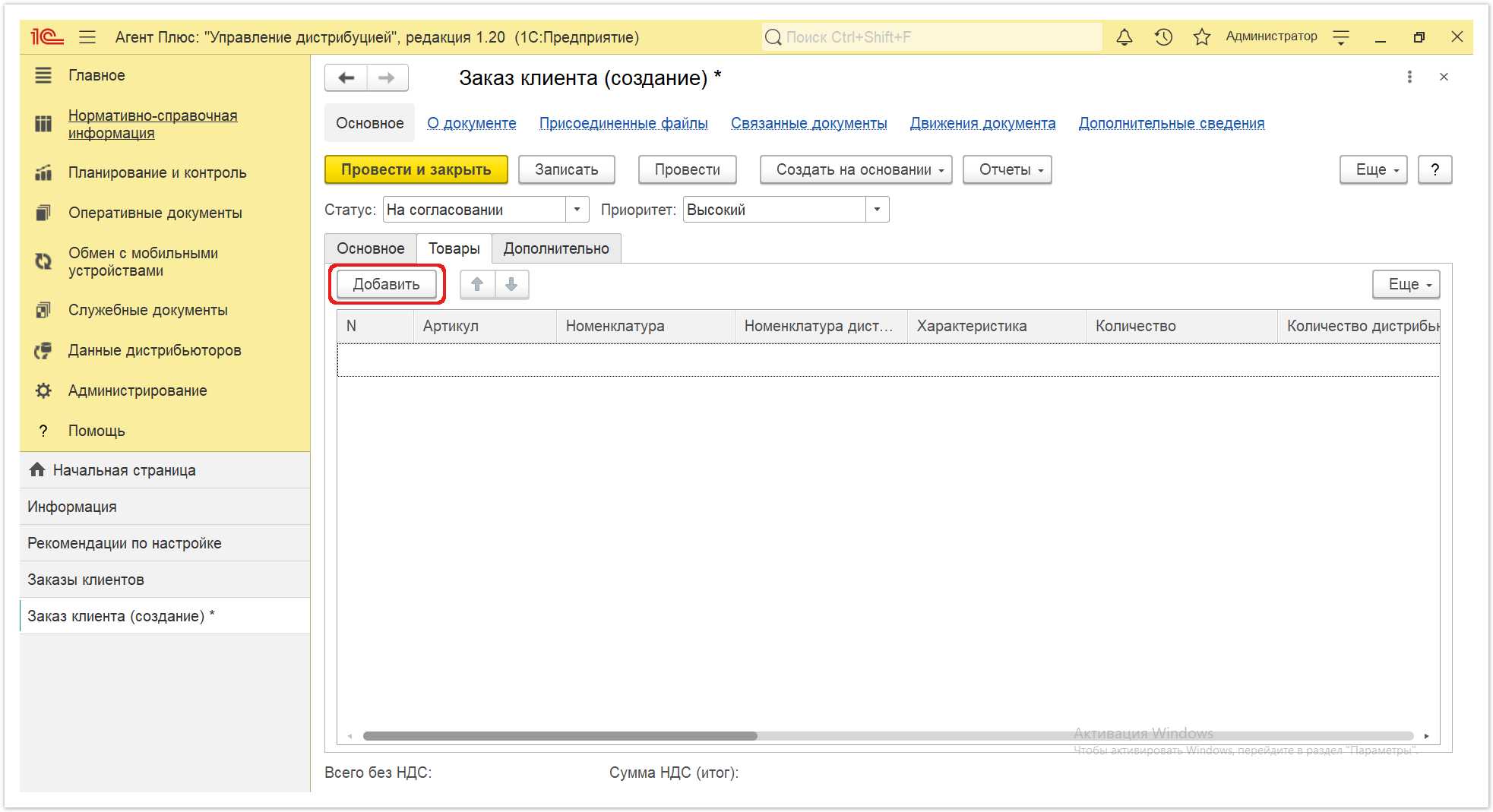1493x812 pixels.
Task: Open the history clock icon
Action: (x=1163, y=37)
